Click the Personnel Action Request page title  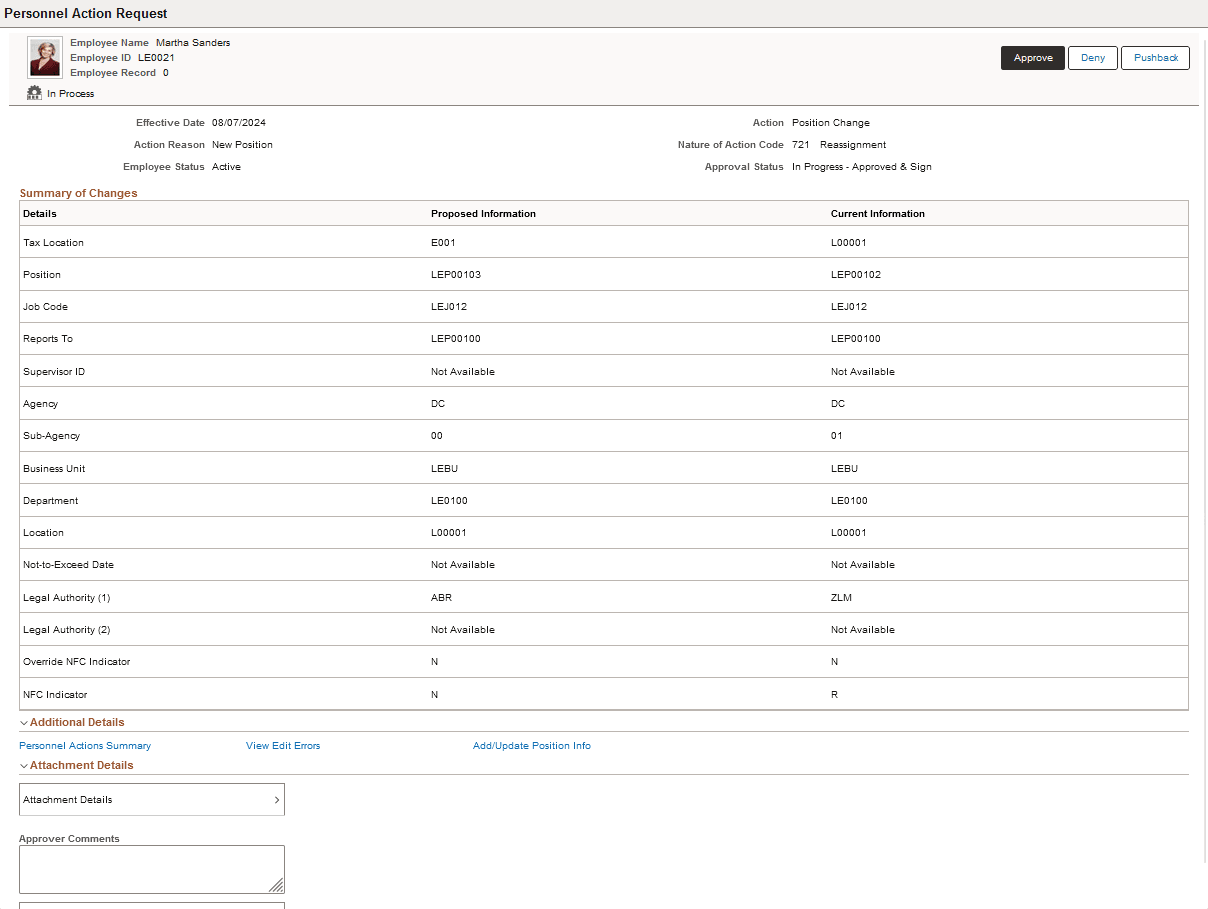[x=86, y=14]
